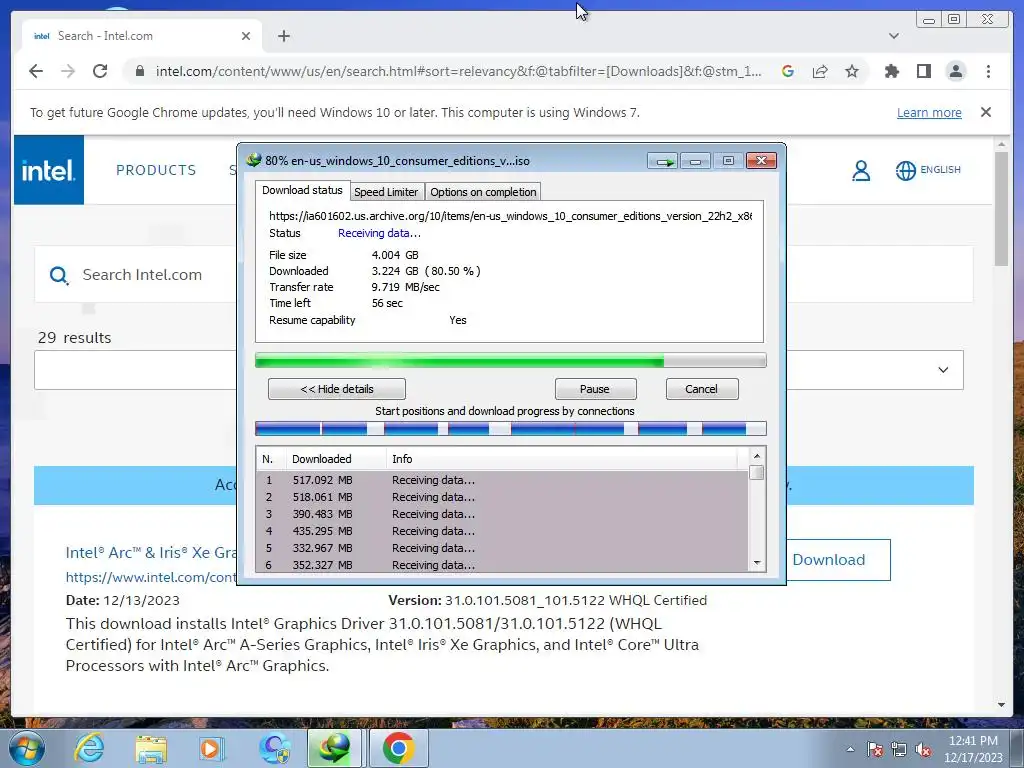
Task: Click the green download progress bar
Action: 510,360
